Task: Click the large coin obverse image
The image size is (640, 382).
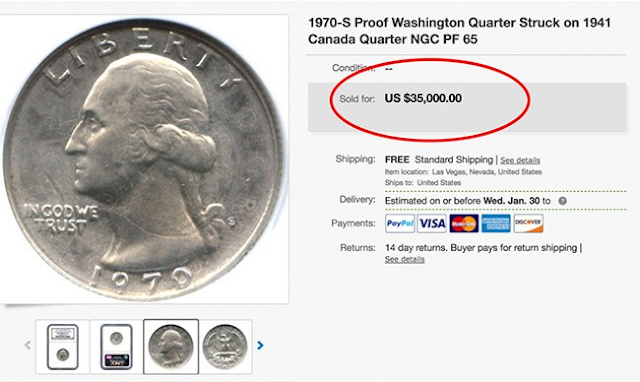Action: tap(143, 160)
